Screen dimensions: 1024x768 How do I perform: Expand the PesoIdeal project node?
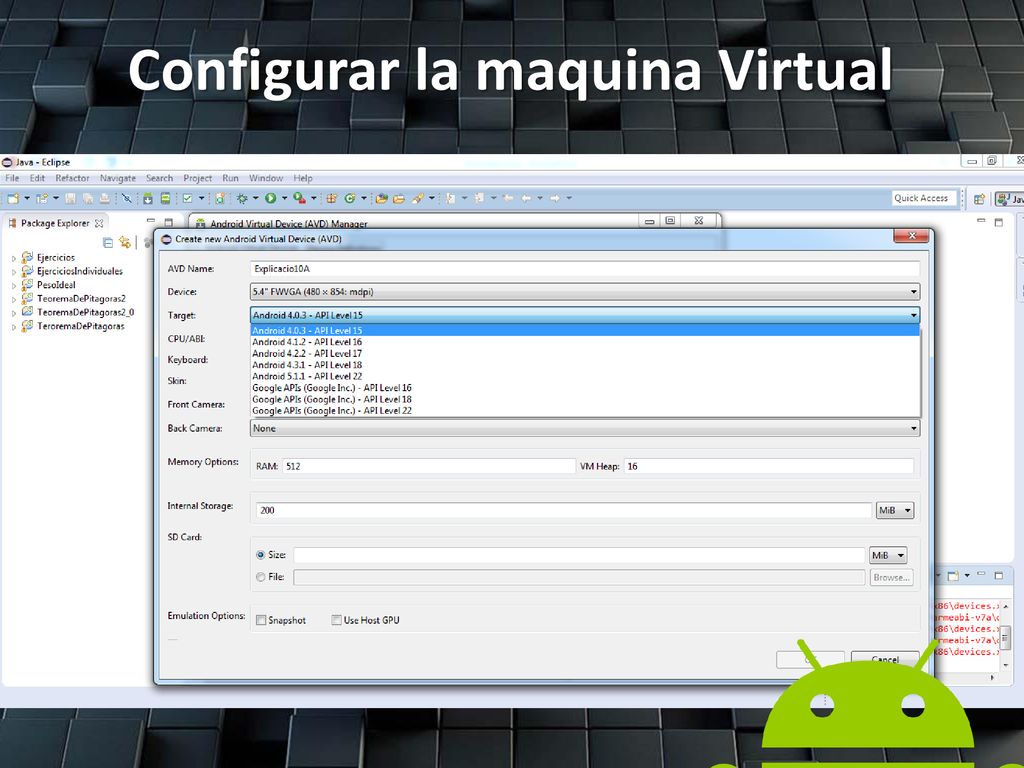[x=14, y=286]
